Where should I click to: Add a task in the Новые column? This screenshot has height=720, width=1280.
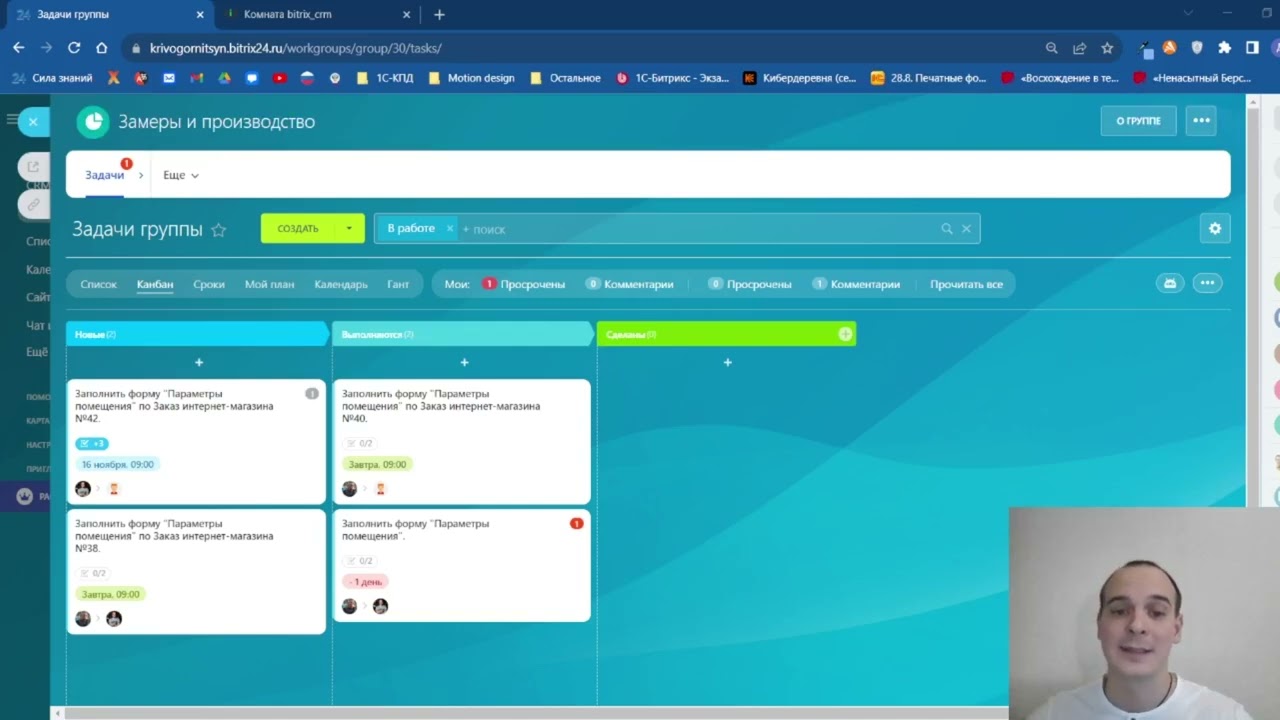coord(198,362)
